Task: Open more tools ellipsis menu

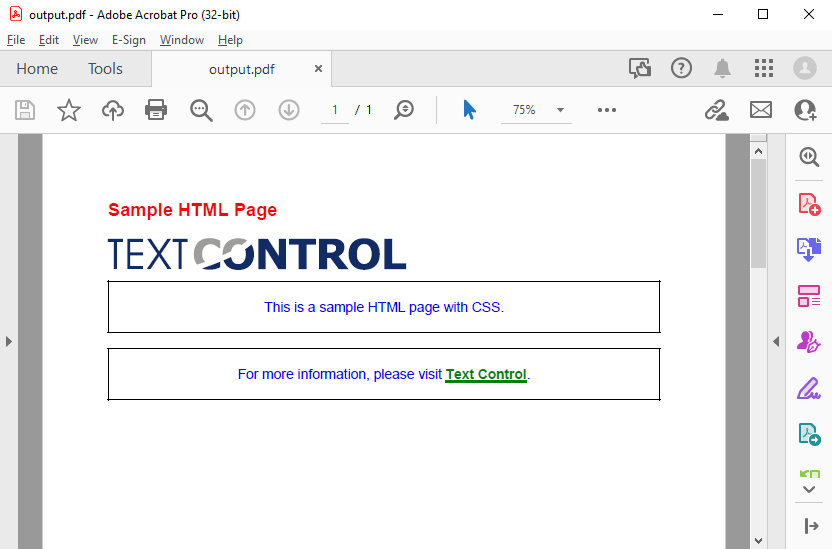Action: (607, 110)
